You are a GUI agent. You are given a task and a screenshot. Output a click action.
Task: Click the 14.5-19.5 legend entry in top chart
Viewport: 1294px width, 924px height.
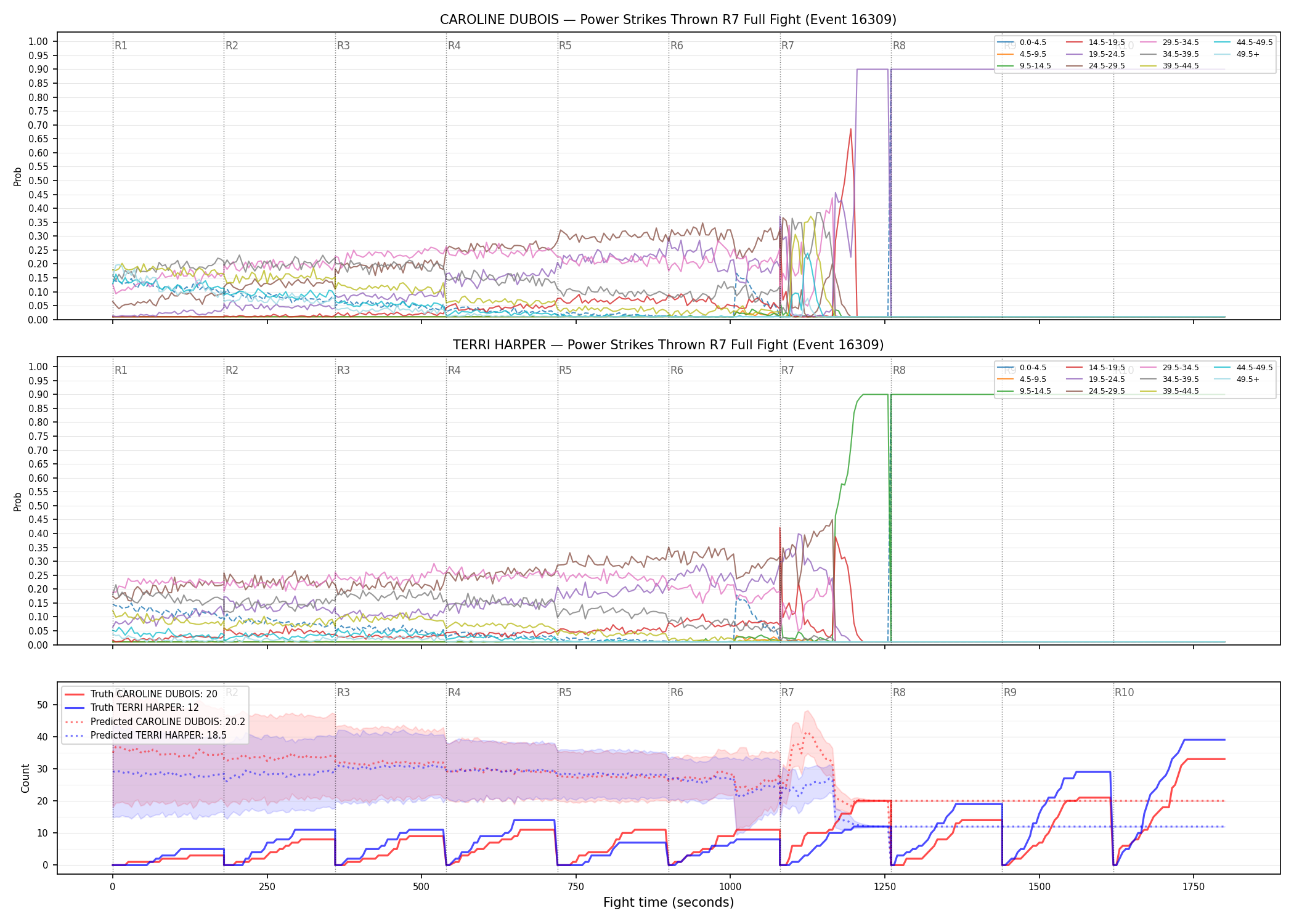(x=1095, y=43)
